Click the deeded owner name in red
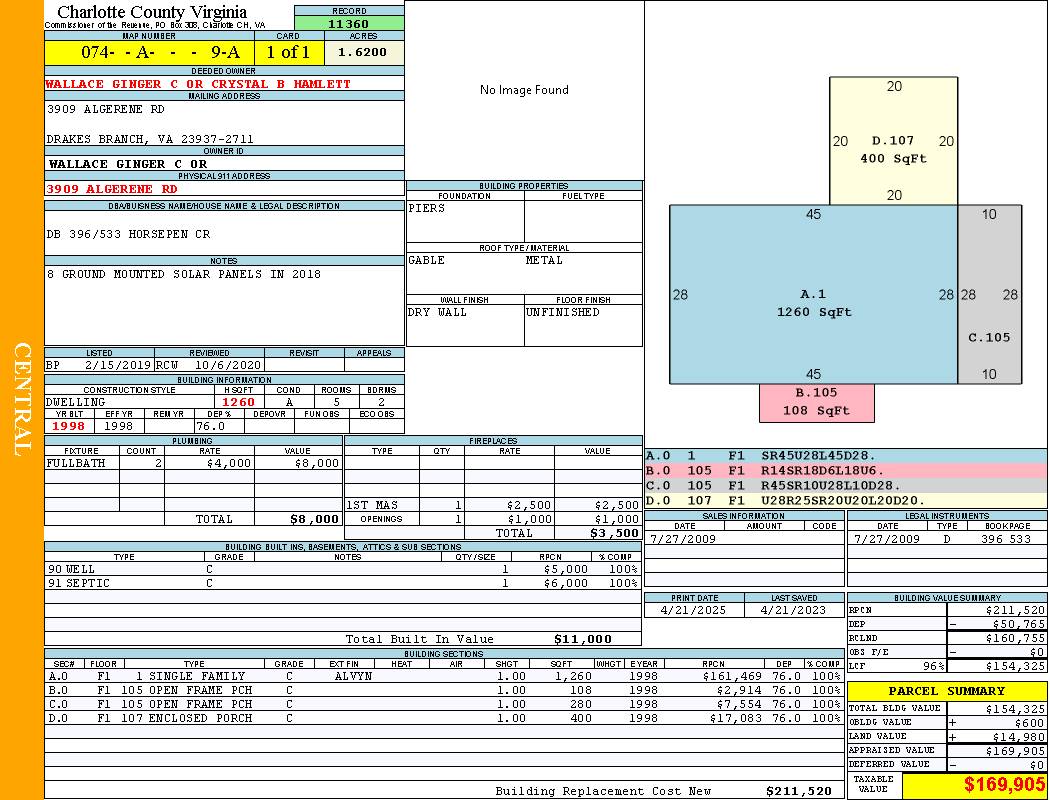1050x800 pixels. (x=198, y=84)
